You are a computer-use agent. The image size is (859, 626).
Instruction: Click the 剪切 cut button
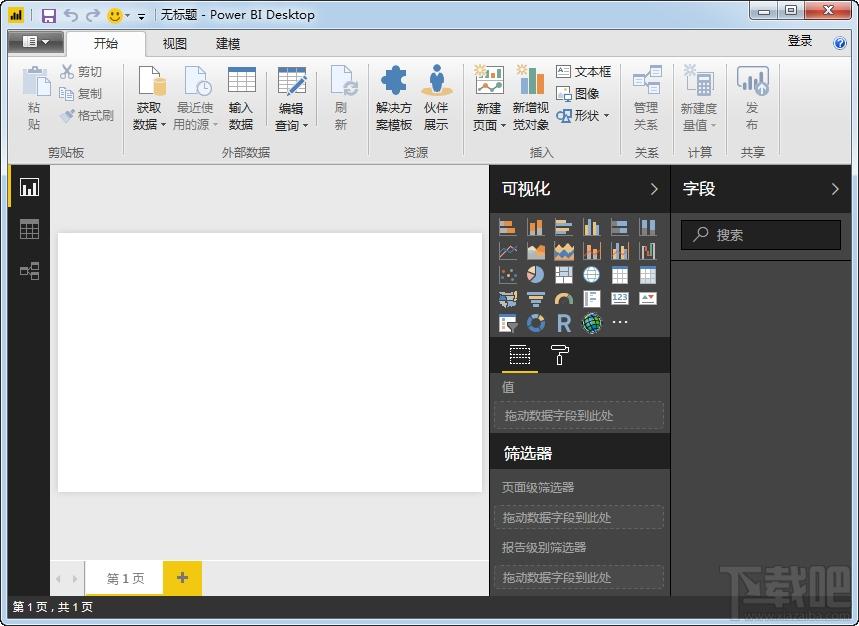pyautogui.click(x=81, y=71)
